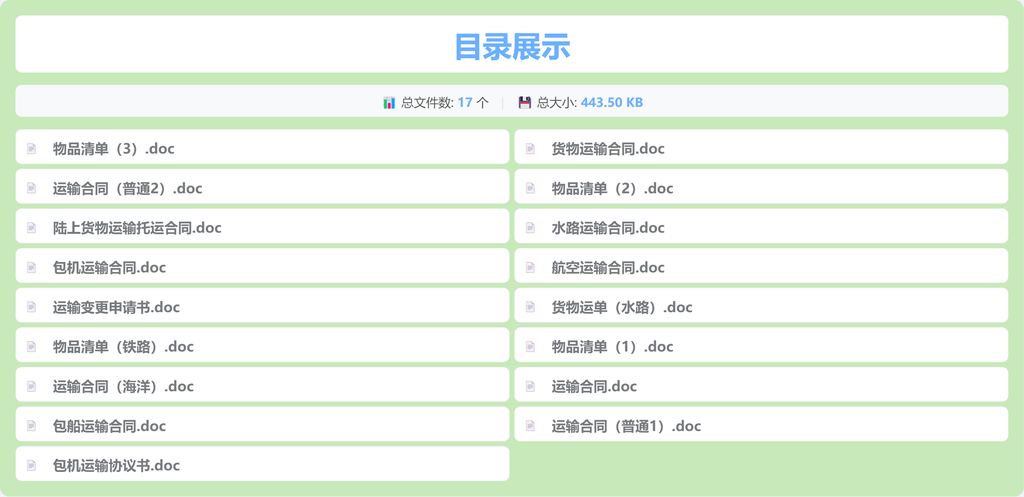Click document icon beside 物品清单（1）.doc
This screenshot has width=1024, height=497.
coord(530,347)
